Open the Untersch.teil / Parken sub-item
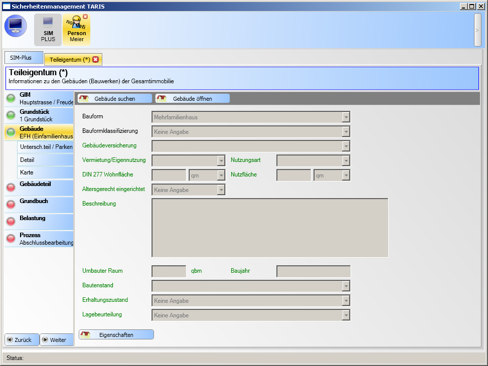 (45, 147)
